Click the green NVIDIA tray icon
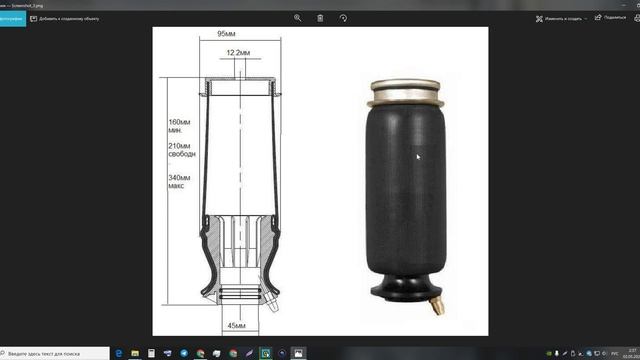The height and width of the screenshot is (360, 640). 549,353
